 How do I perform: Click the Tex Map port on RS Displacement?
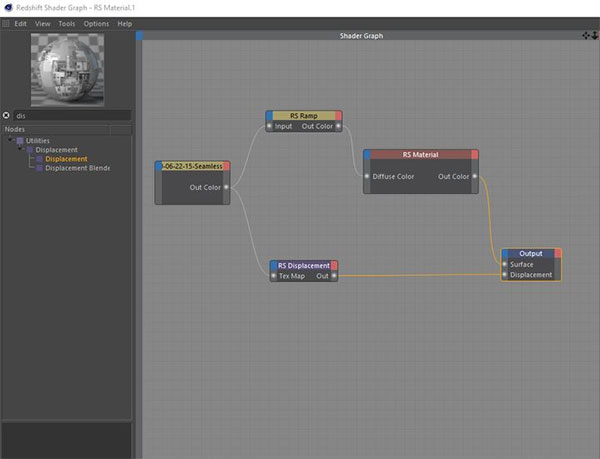272,276
